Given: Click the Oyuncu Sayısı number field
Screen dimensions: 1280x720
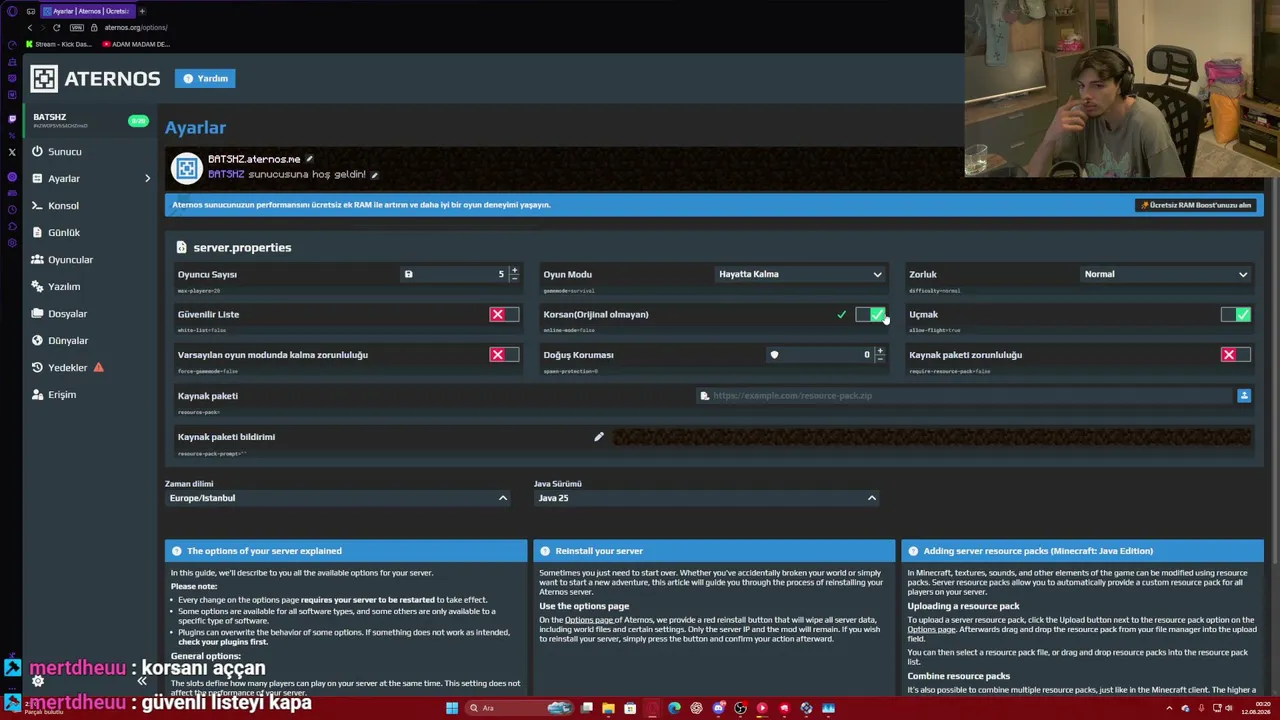Looking at the screenshot, I should point(455,274).
